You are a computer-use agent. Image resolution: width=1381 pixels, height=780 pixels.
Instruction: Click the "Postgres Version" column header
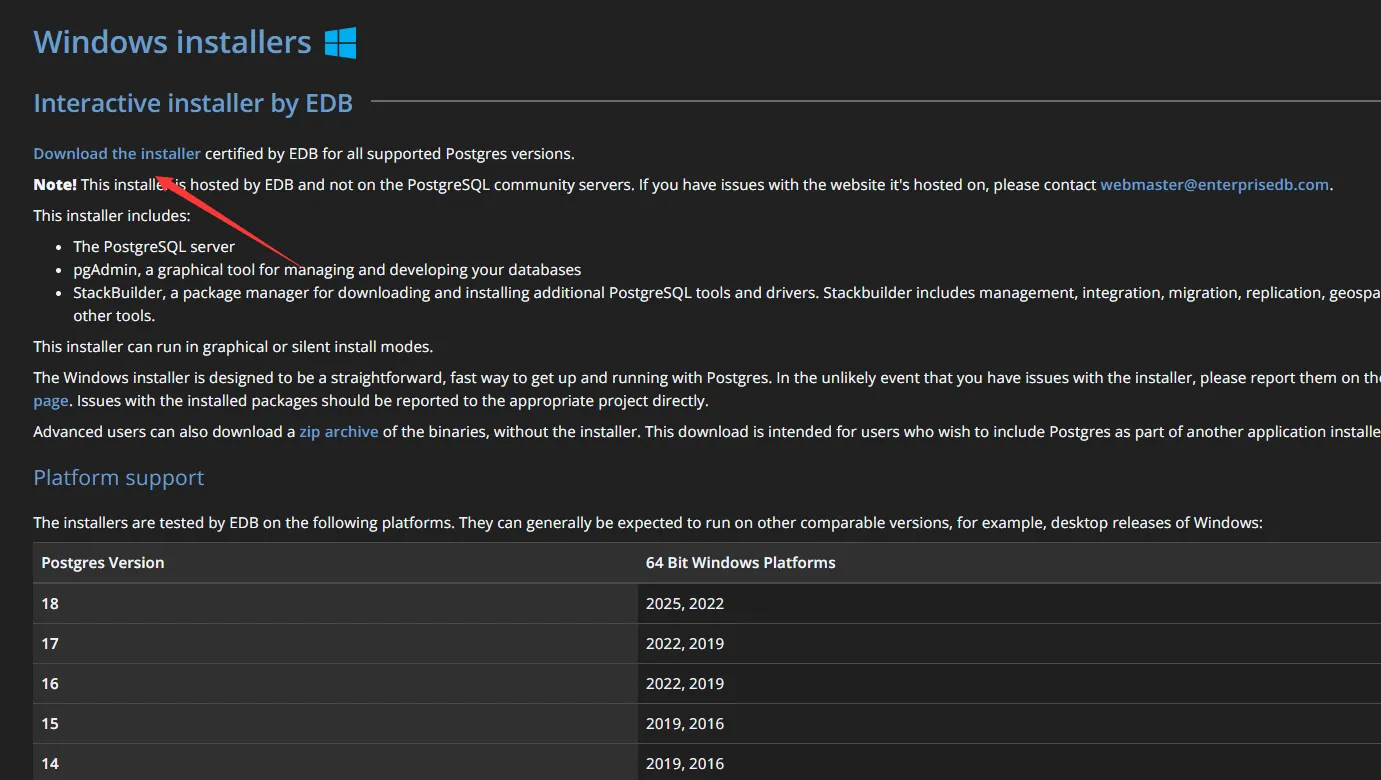click(x=103, y=563)
